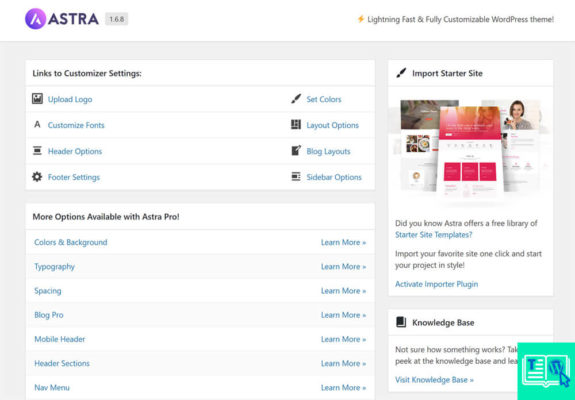Click the Knowledge Base book icon
575x400 pixels.
click(x=401, y=322)
